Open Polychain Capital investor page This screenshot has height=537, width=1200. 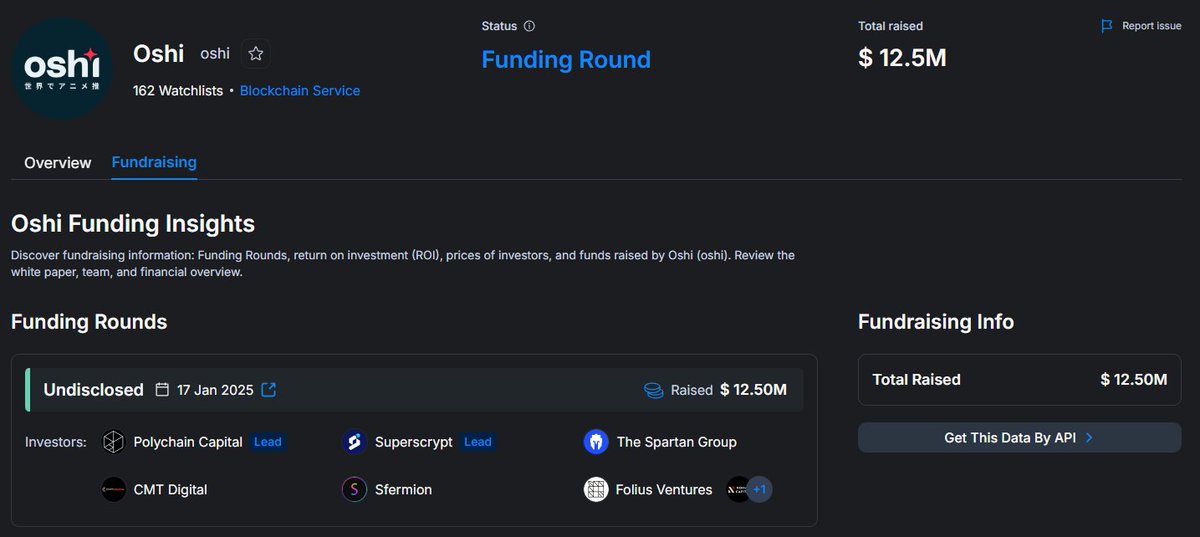(188, 442)
